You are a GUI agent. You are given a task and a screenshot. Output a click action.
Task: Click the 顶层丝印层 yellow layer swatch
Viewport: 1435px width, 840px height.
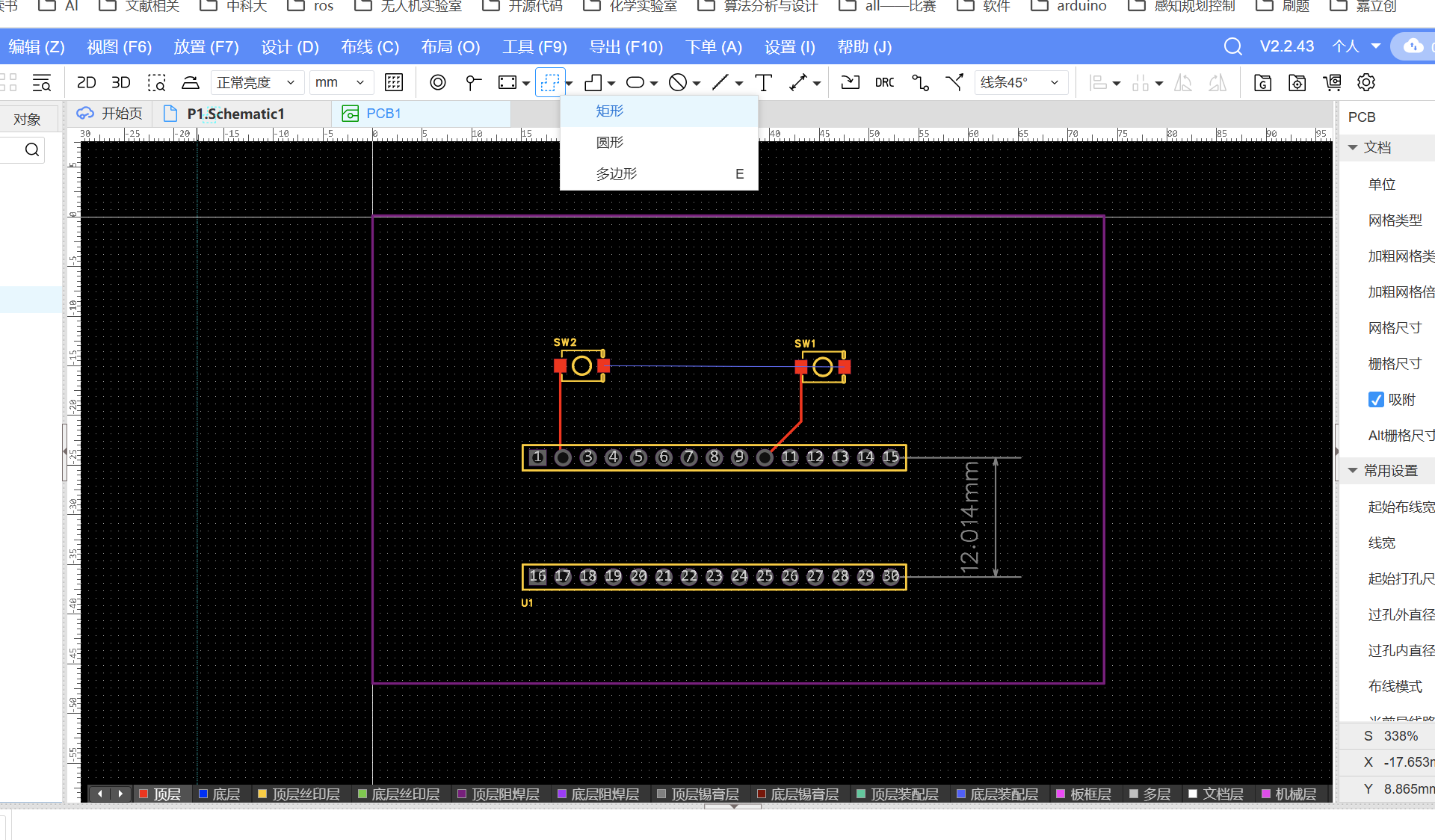tap(262, 794)
